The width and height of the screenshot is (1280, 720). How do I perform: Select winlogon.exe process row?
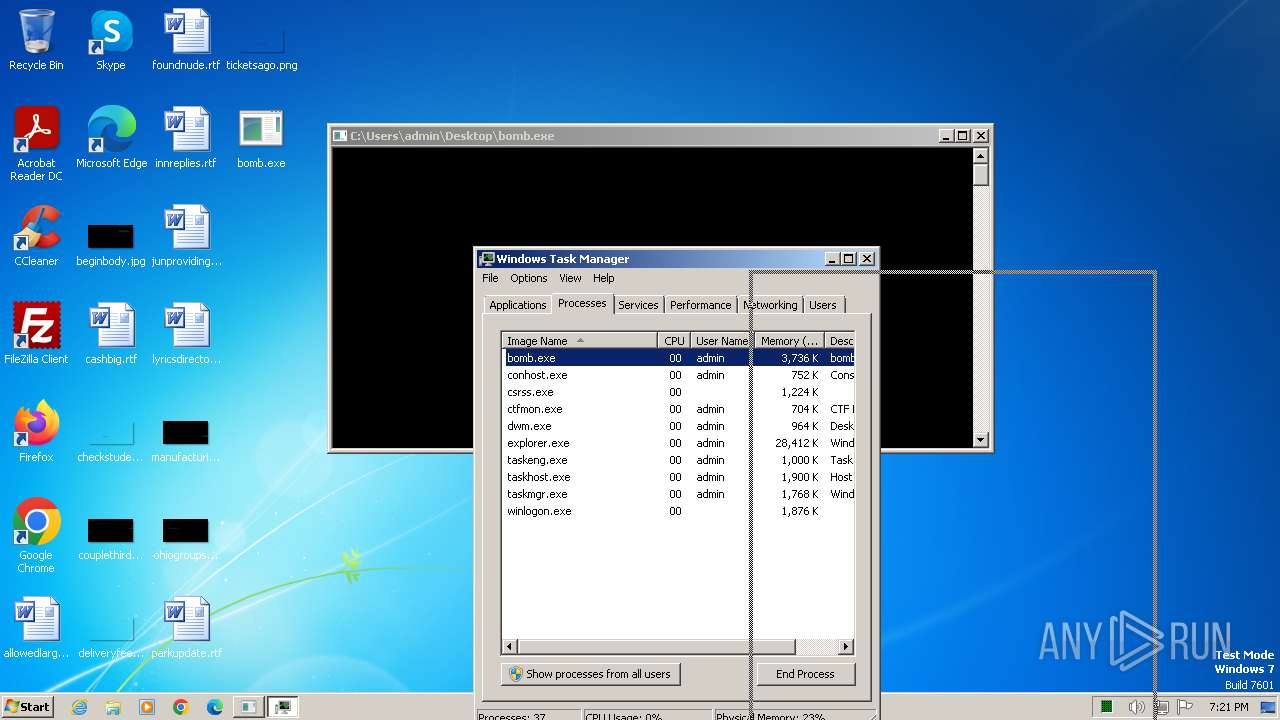(679, 511)
